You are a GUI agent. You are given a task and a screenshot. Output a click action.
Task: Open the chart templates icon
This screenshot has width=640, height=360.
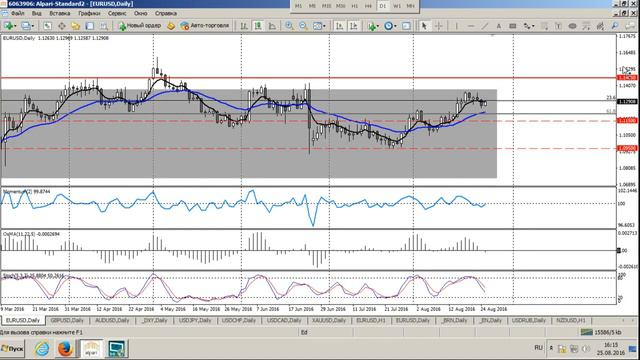pyautogui.click(x=406, y=26)
